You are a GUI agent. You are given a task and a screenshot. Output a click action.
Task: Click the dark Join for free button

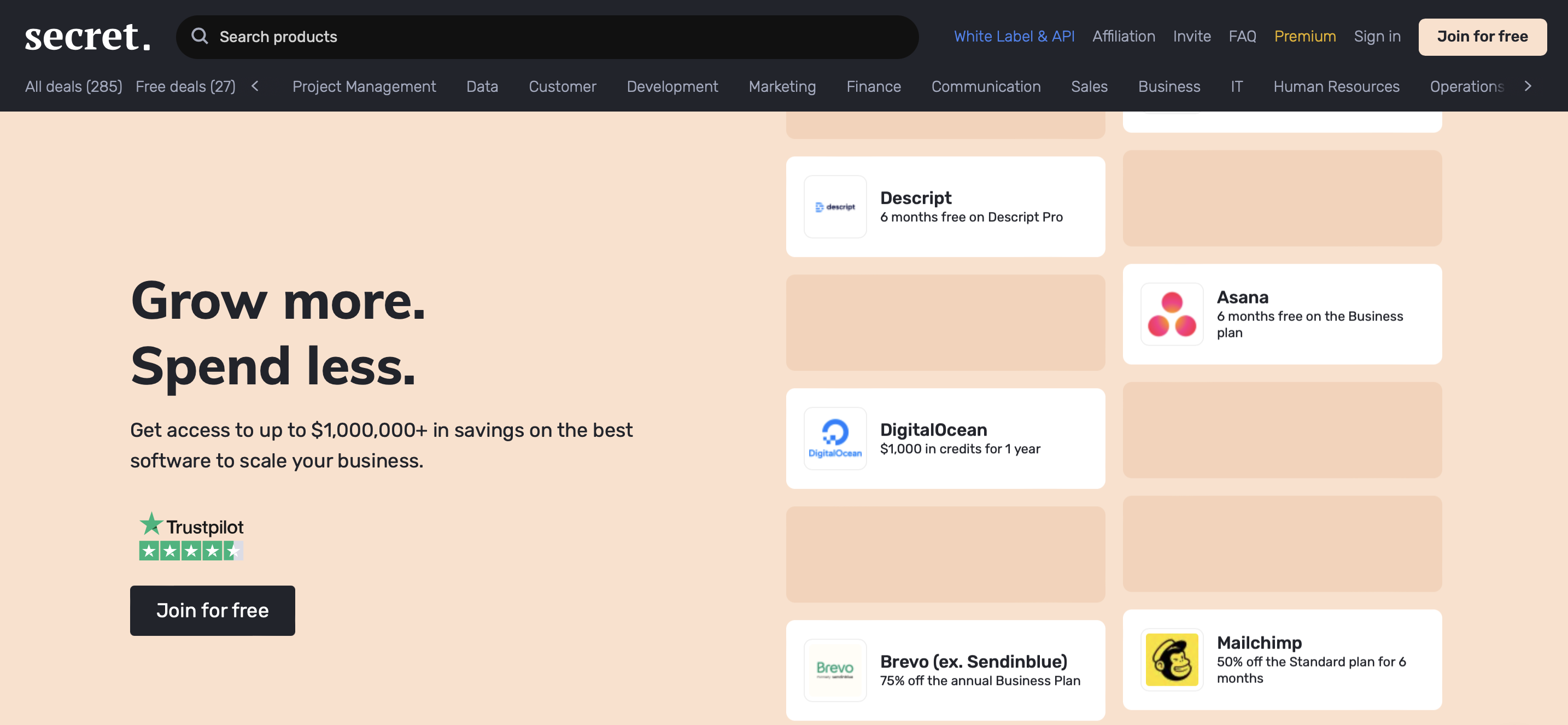[212, 610]
